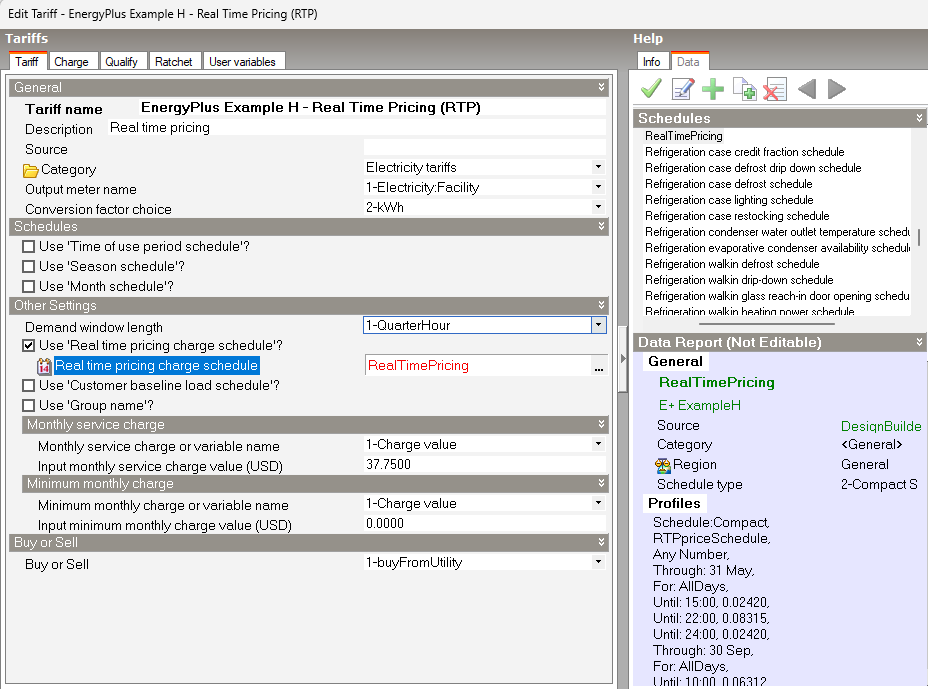The image size is (928, 689).
Task: Enable 'Time of use period schedule' checkbox
Action: point(29,247)
